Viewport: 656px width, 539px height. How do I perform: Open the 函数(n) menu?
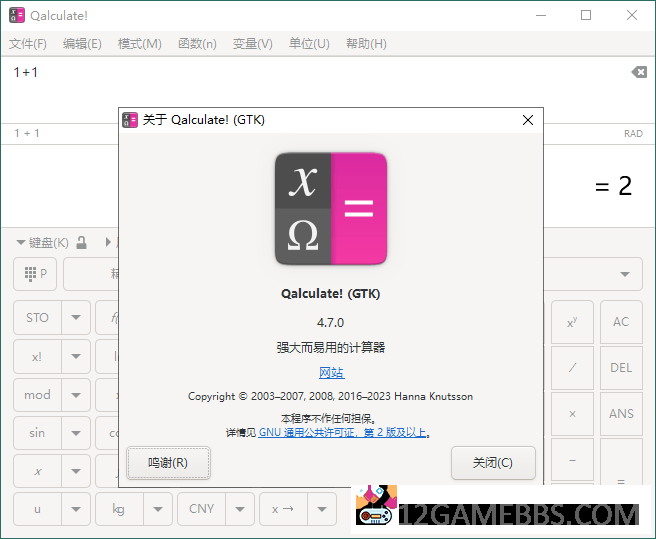pos(197,44)
